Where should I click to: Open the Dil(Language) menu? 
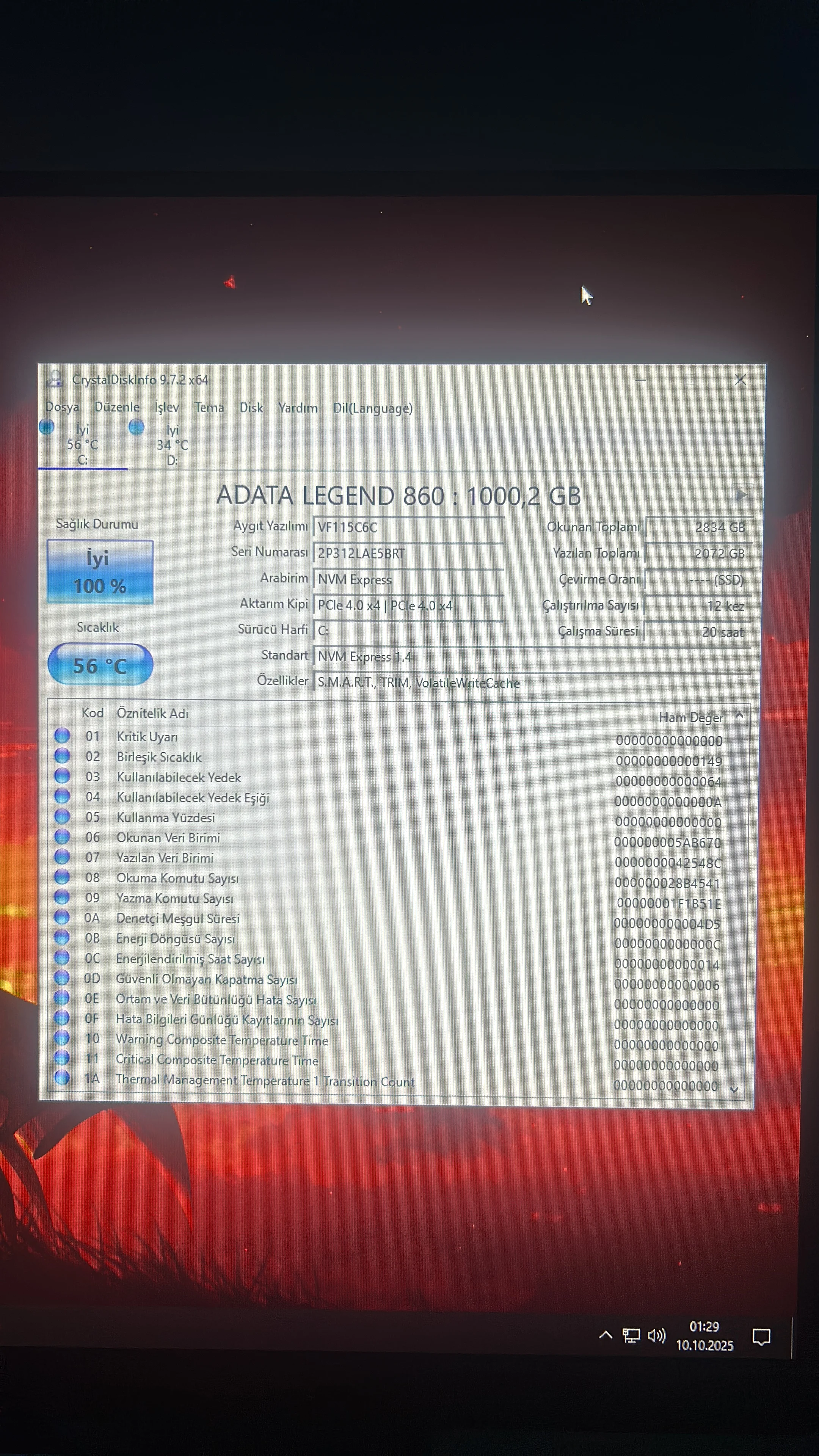click(x=372, y=408)
